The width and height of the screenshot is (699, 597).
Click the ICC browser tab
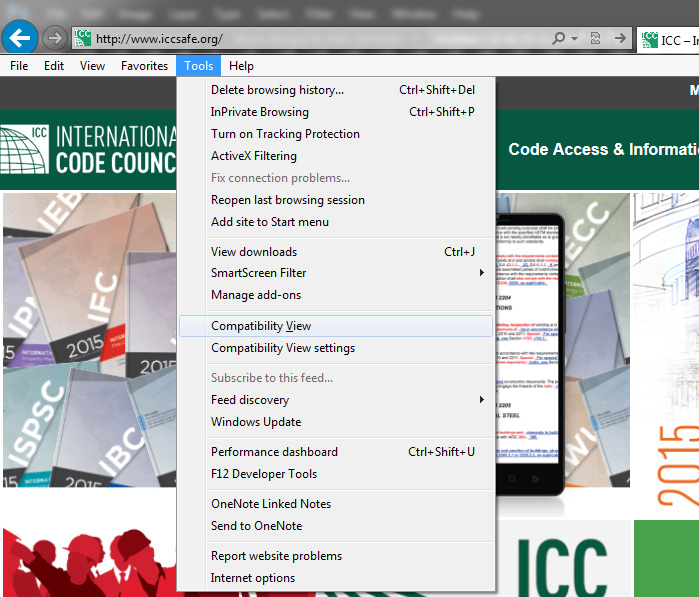point(668,39)
